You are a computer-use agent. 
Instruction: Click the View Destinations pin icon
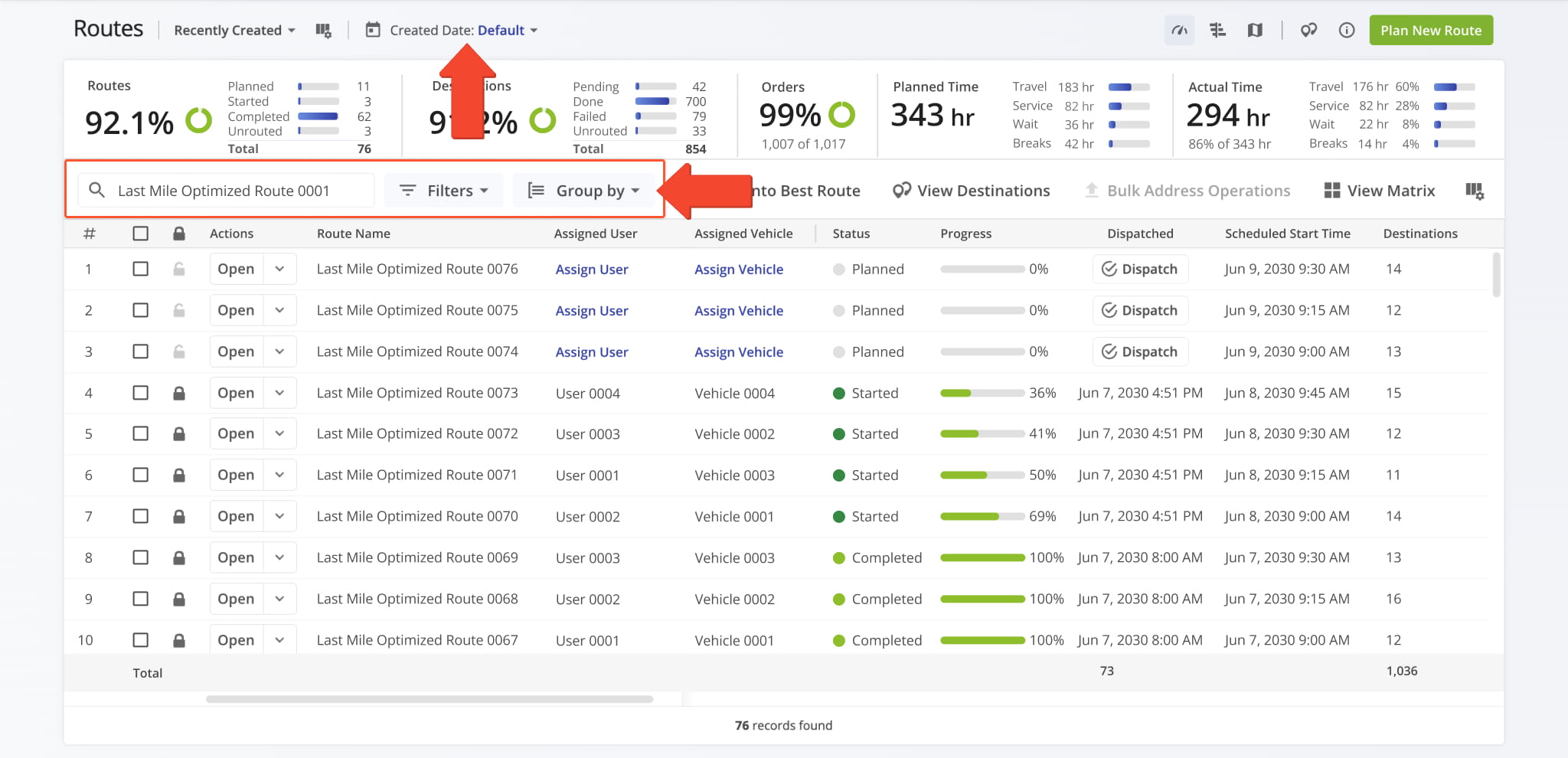click(902, 191)
